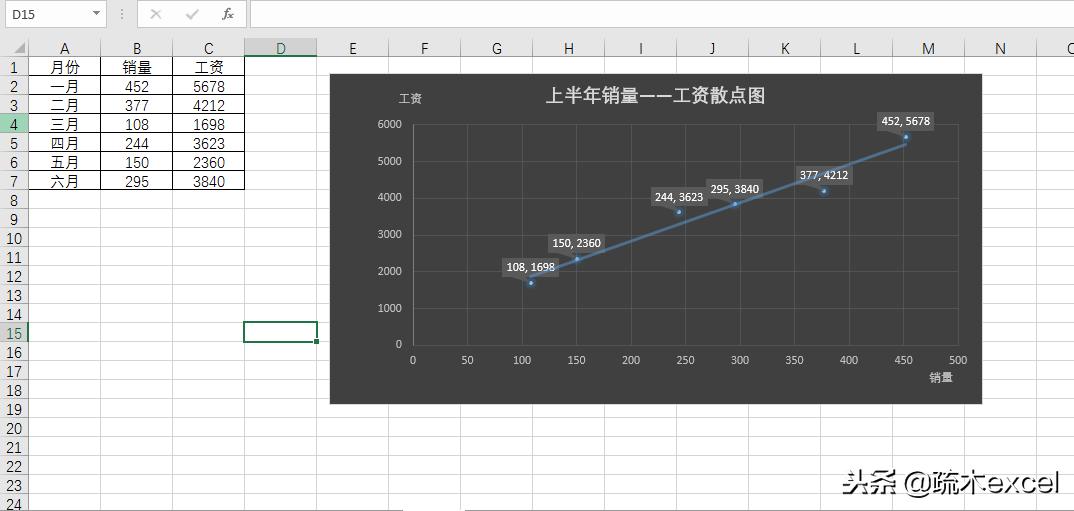
Task: Click the formula bar input area
Action: (662, 14)
